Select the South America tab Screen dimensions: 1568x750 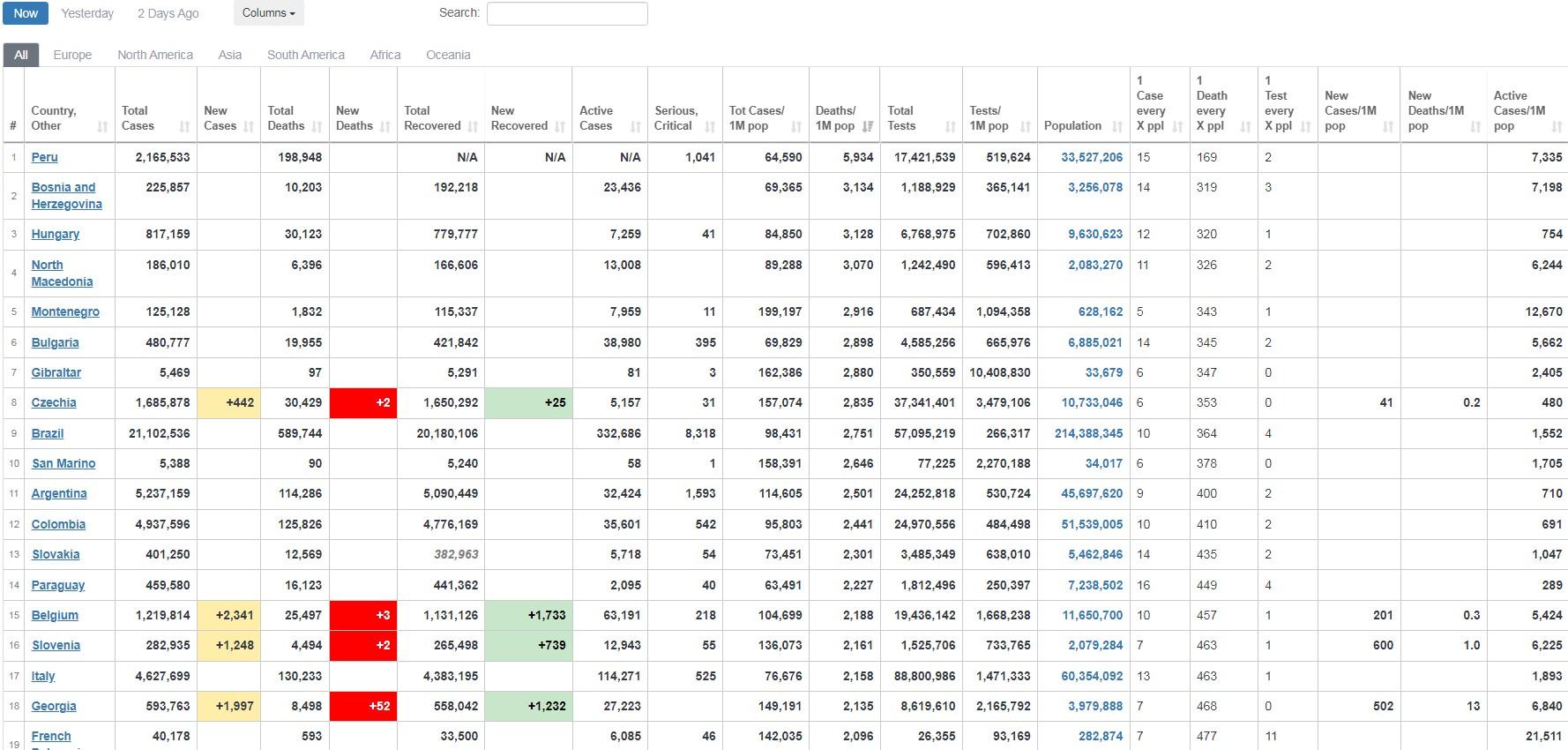(x=306, y=55)
